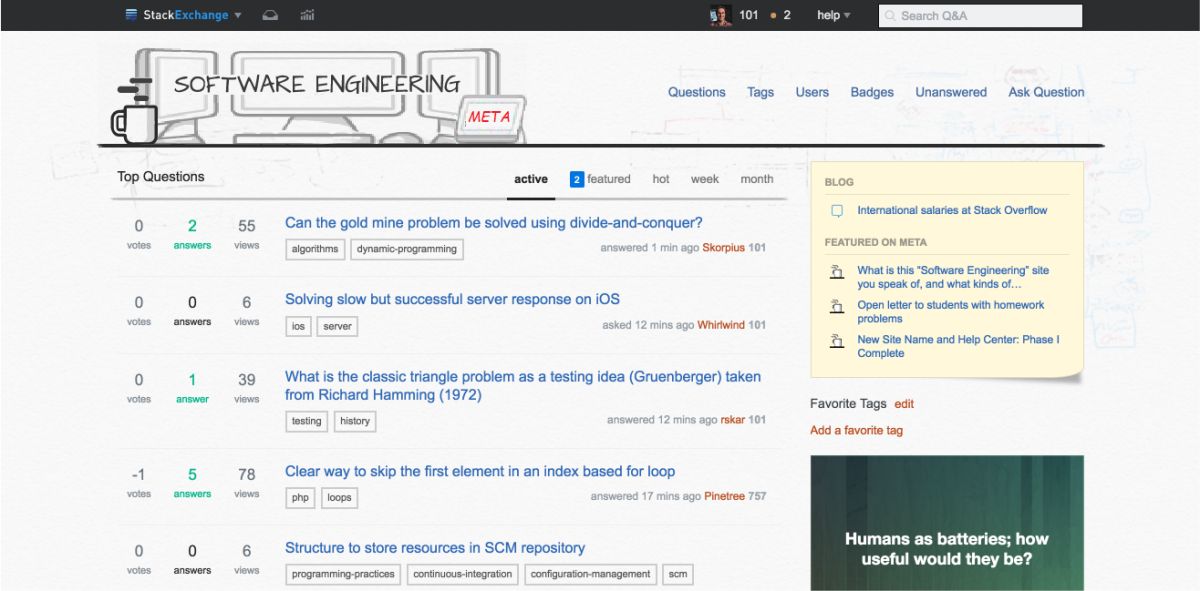View Unanswered questions
This screenshot has height=591, width=1200.
point(951,92)
